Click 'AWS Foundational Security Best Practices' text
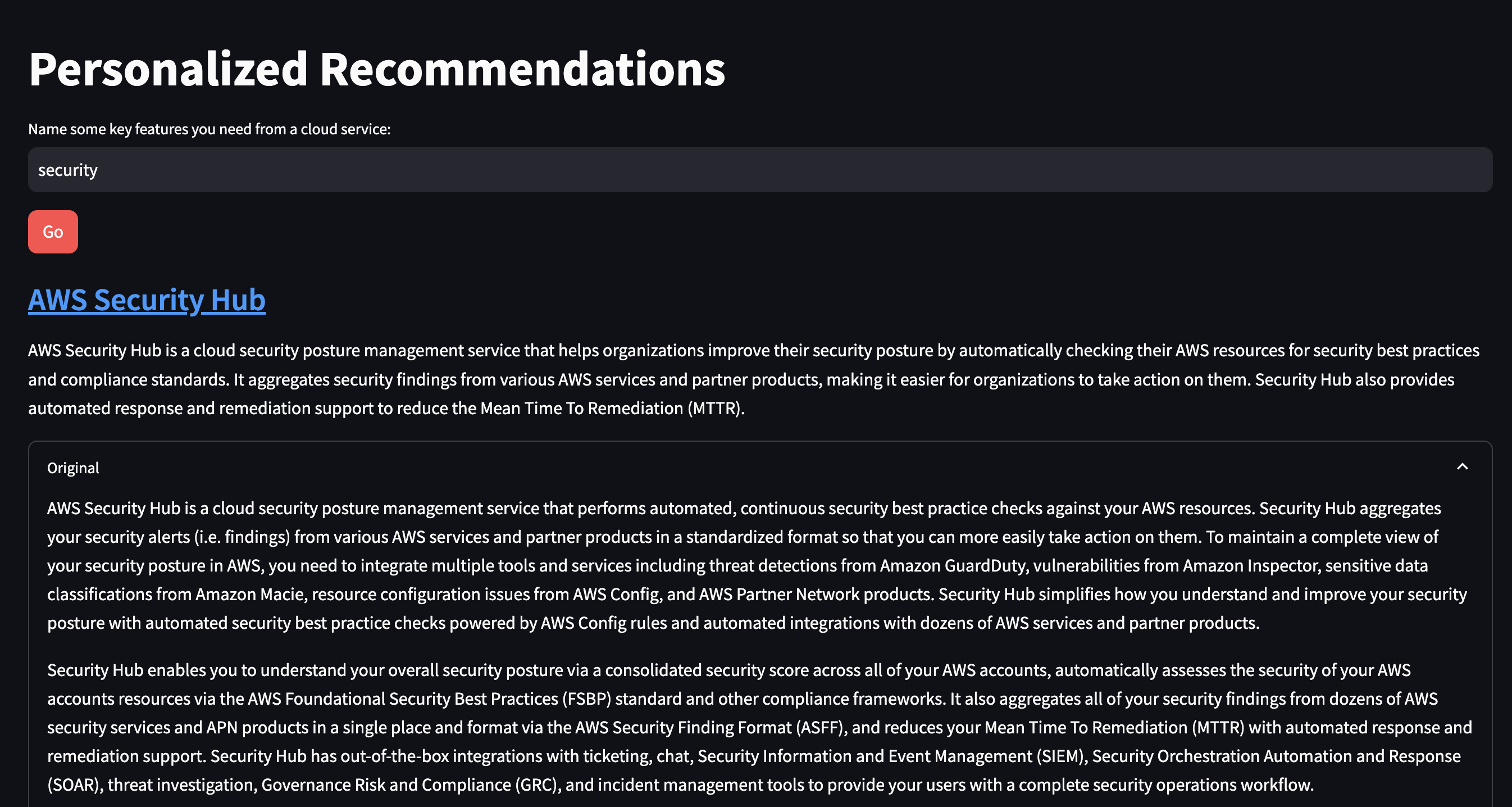1512x807 pixels. pyautogui.click(x=403, y=699)
